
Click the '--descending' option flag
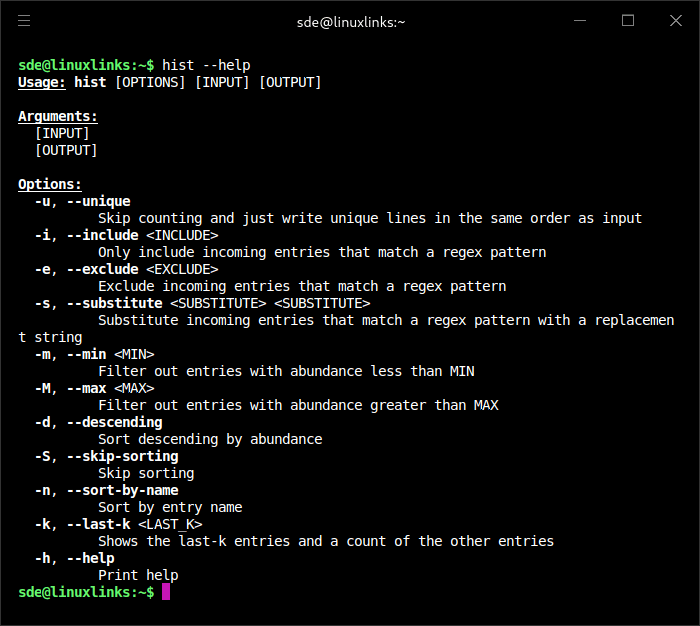(x=114, y=422)
